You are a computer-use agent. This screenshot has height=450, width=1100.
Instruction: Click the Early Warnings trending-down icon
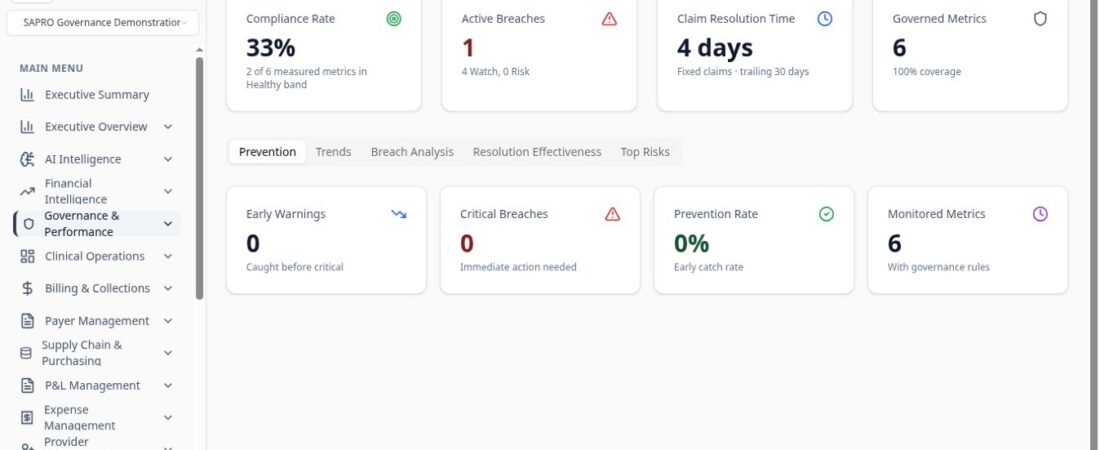pyautogui.click(x=399, y=214)
